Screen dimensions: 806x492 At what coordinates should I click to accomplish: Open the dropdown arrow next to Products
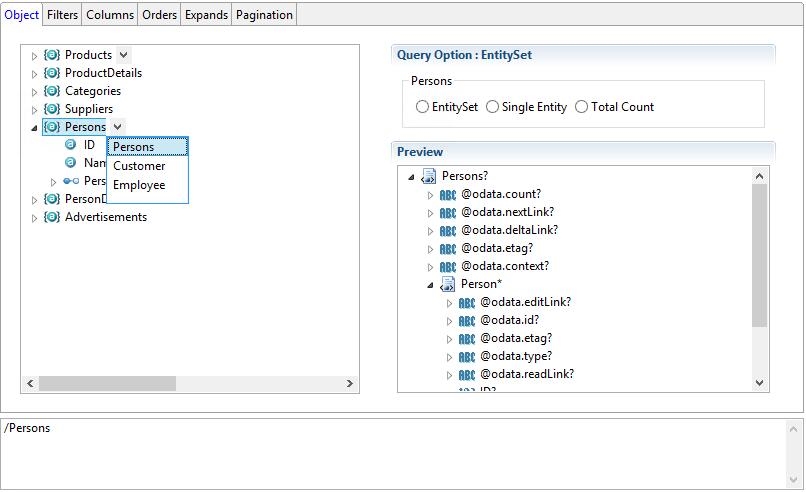123,55
